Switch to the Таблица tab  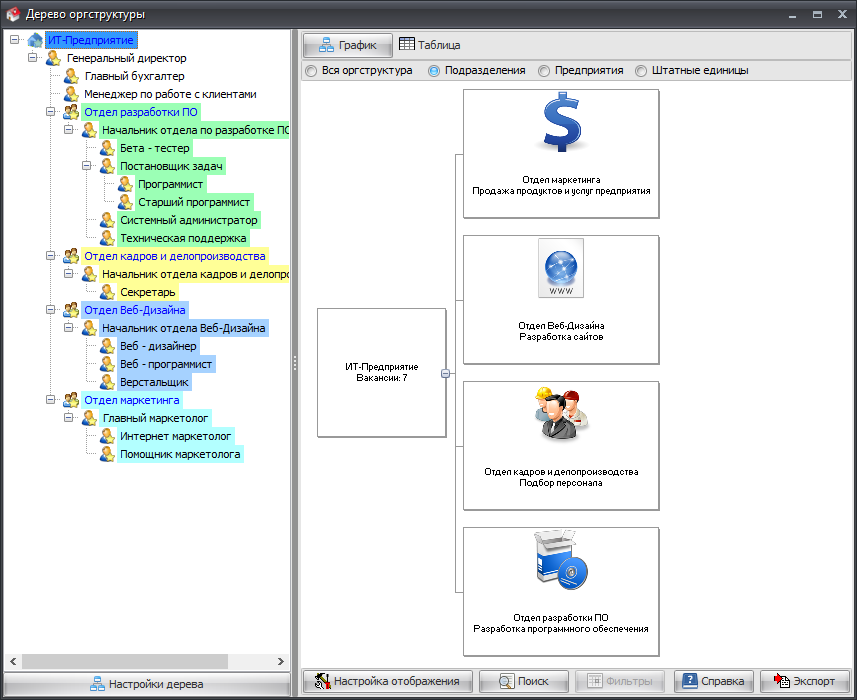pos(430,45)
